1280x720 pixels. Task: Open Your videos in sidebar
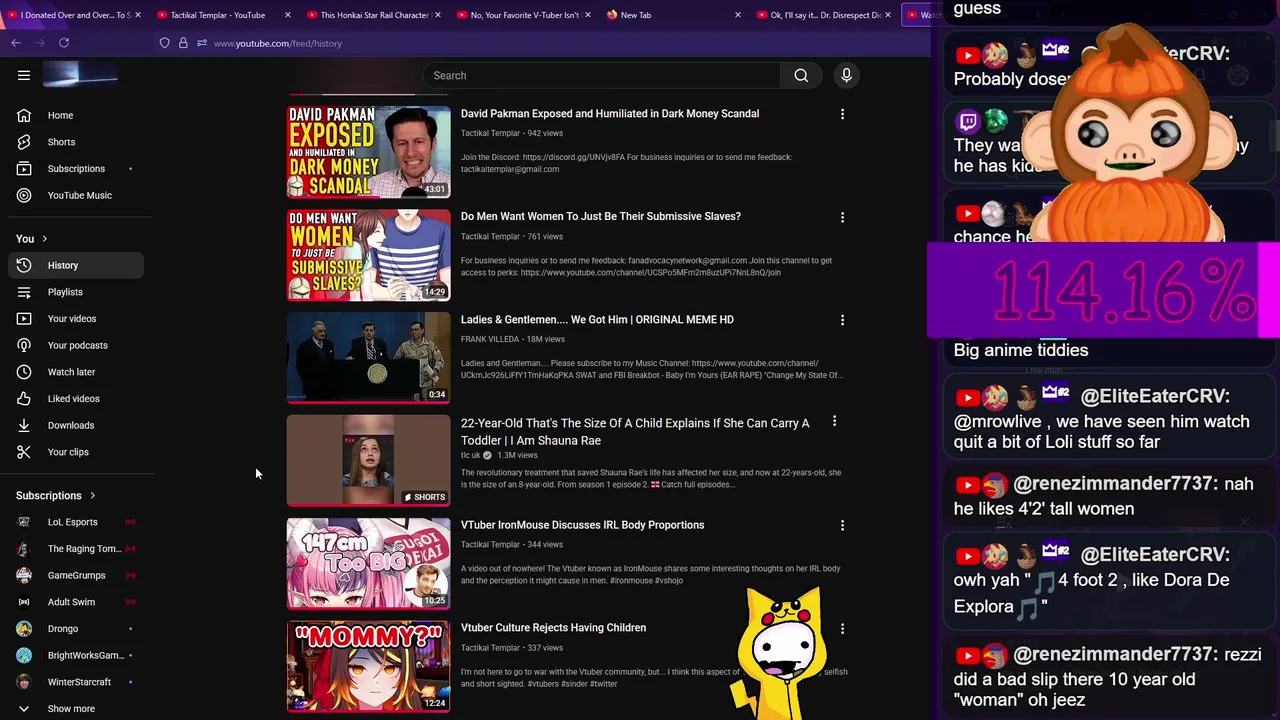click(76, 318)
